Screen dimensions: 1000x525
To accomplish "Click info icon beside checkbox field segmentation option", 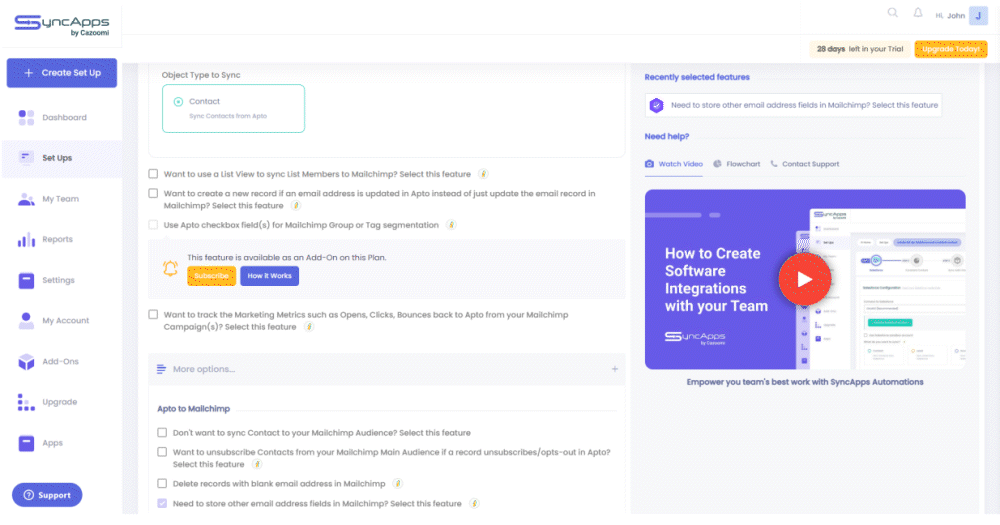I will (x=451, y=225).
